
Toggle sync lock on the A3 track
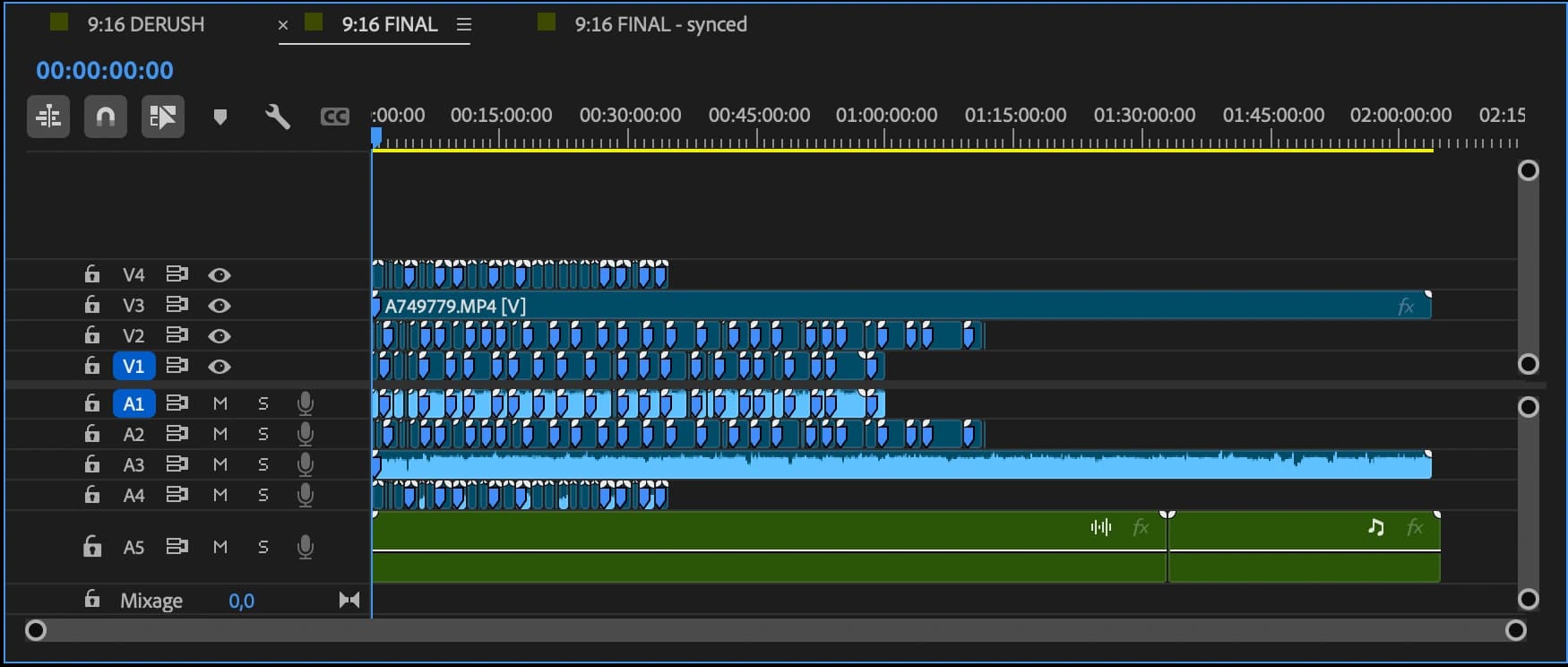[x=177, y=464]
